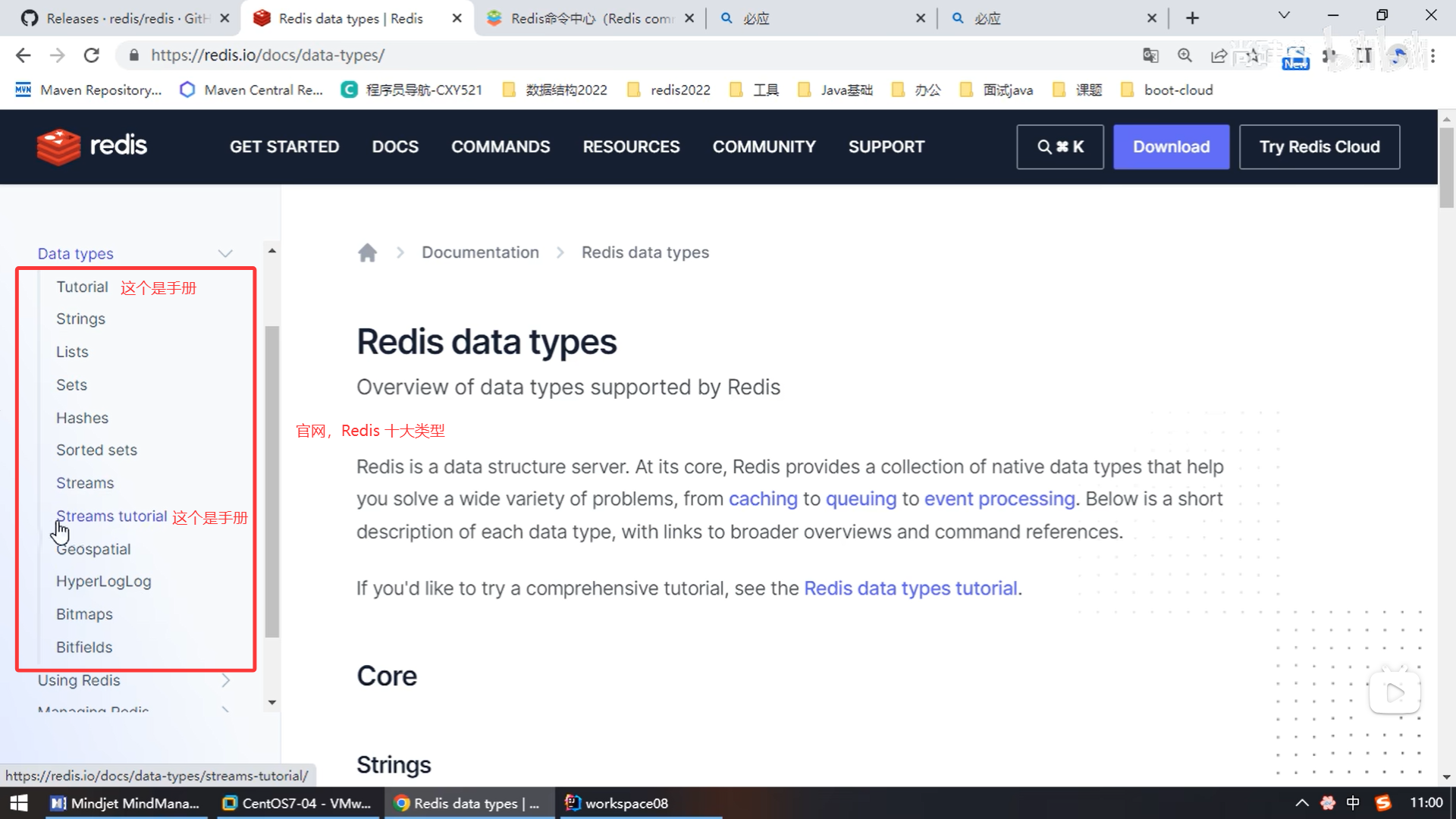Open Windows Start menu
This screenshot has height=819, width=1456.
click(x=18, y=803)
